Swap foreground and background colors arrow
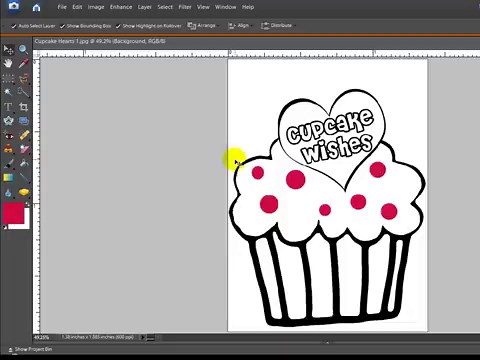The width and height of the screenshot is (480, 360). tap(27, 204)
